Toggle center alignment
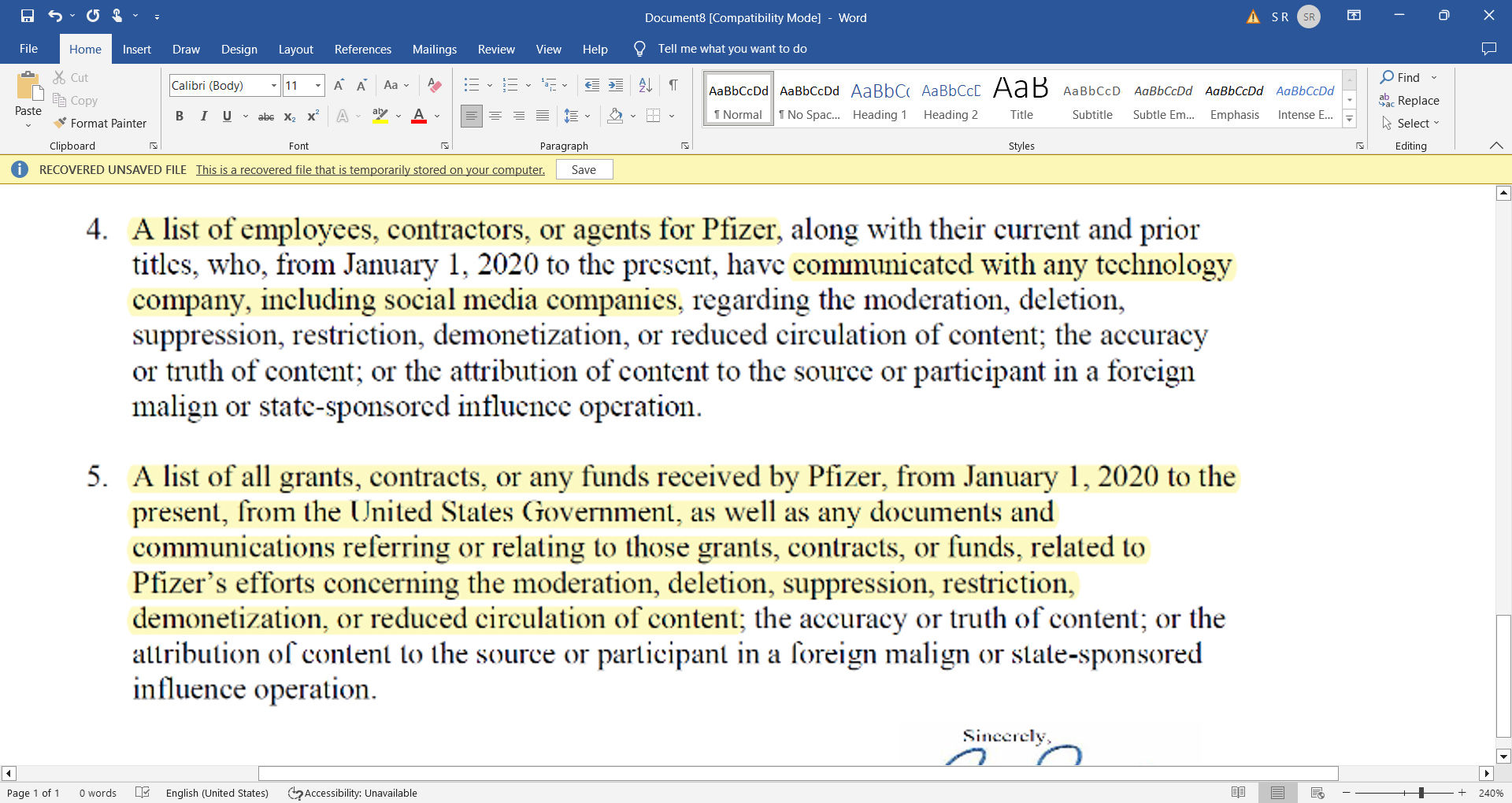The height and width of the screenshot is (803, 1512). pos(495,117)
